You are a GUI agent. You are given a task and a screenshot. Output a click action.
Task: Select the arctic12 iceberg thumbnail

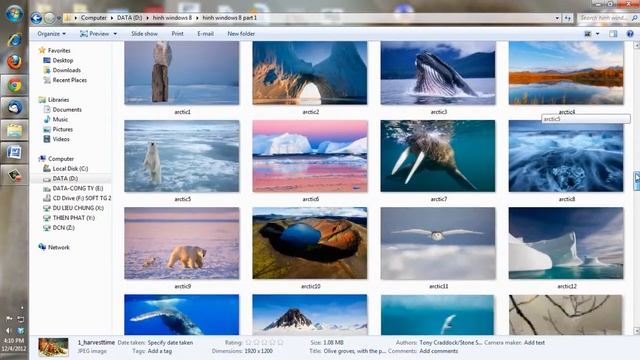[566, 243]
